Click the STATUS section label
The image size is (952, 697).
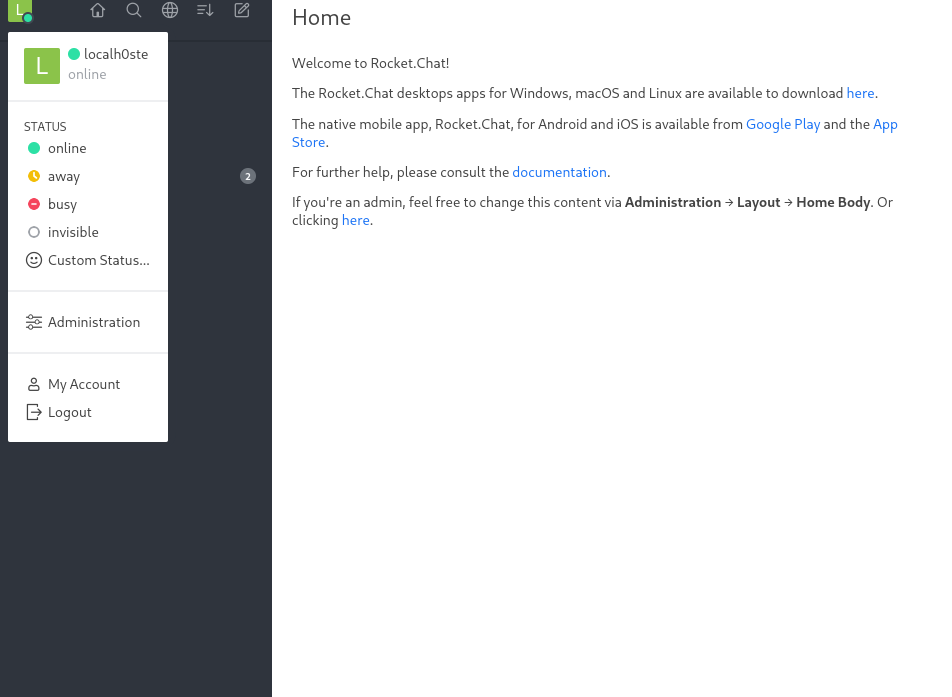[x=45, y=126]
